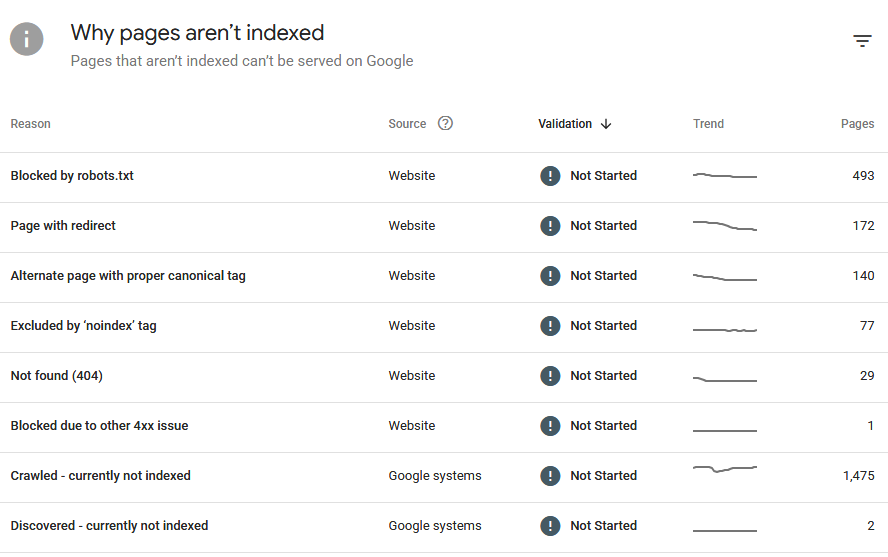Click trend sparkline for Crawled not indexed
This screenshot has height=557, width=888.
click(725, 469)
